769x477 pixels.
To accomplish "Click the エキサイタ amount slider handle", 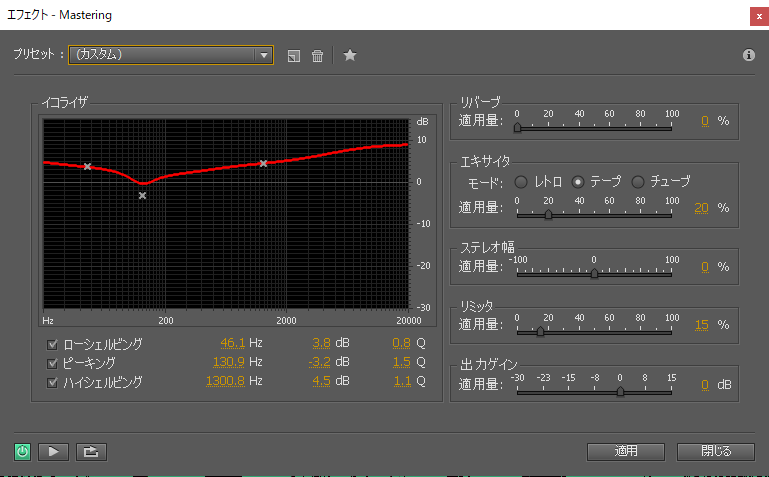I will point(548,214).
